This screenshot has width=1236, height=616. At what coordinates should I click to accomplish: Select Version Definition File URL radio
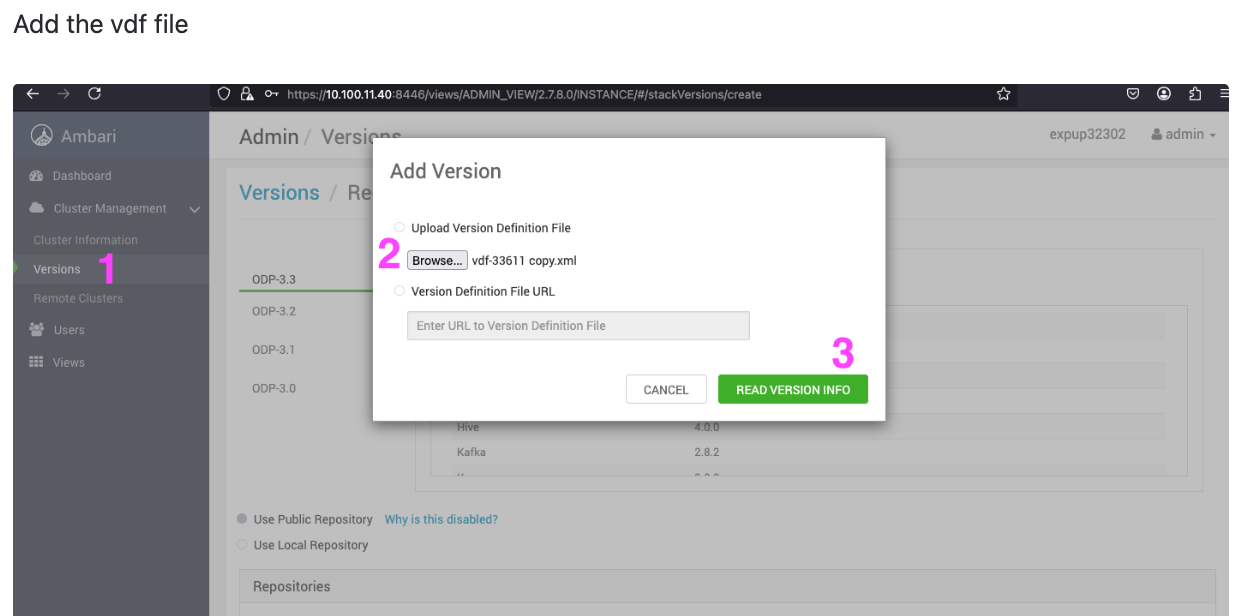[400, 291]
